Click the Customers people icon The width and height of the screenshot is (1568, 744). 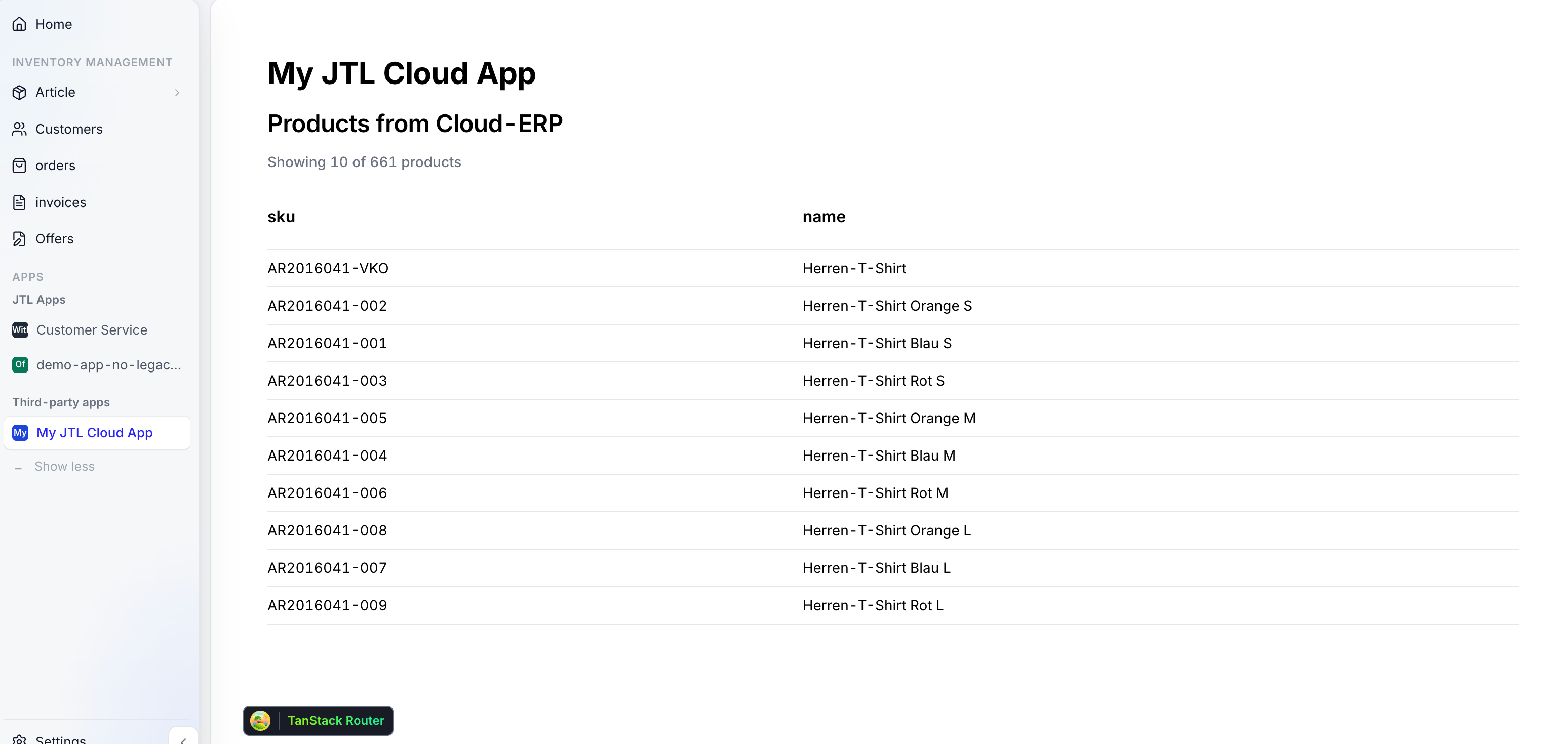pos(19,129)
